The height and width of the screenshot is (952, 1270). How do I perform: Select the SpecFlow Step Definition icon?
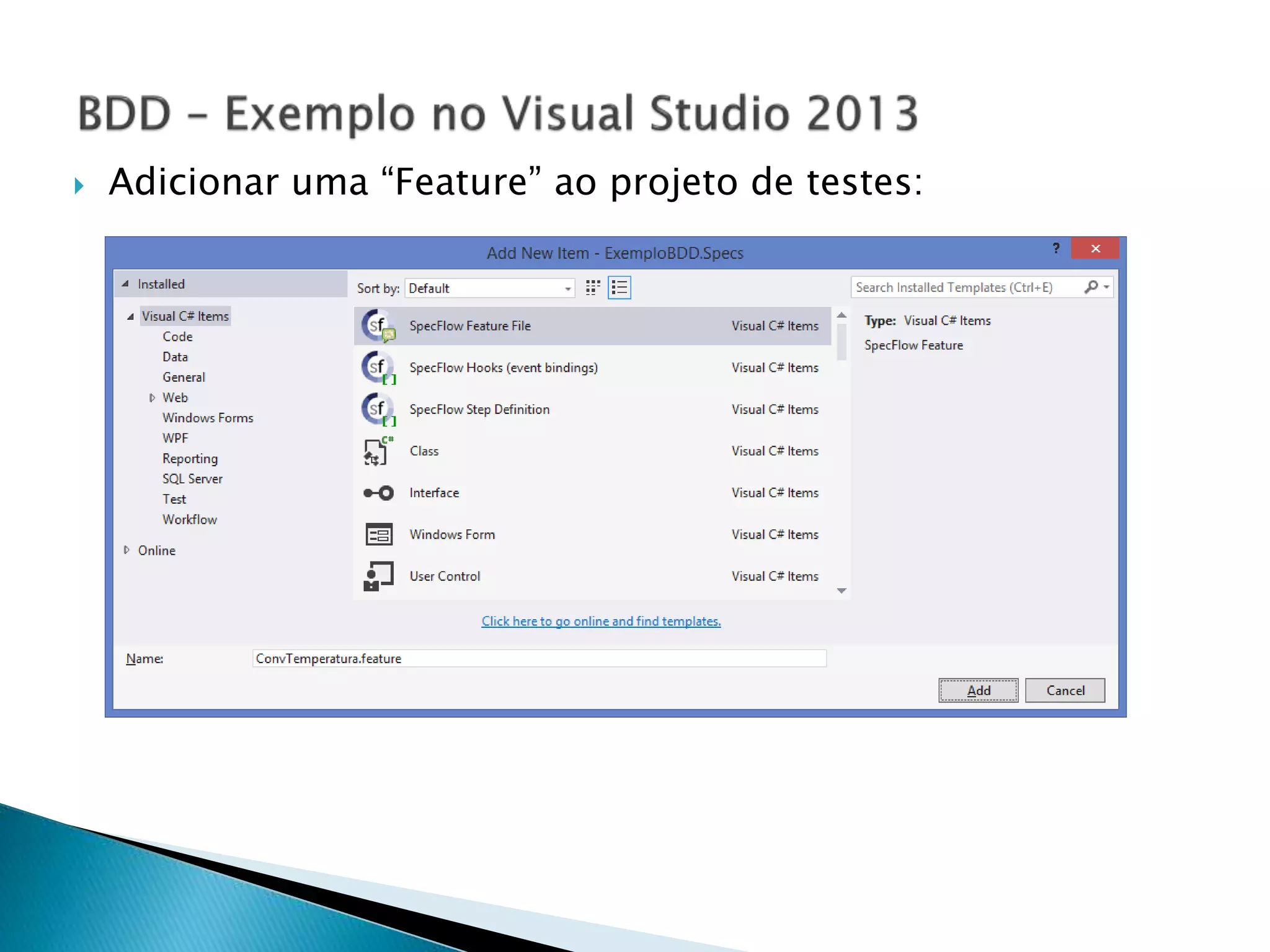point(378,409)
